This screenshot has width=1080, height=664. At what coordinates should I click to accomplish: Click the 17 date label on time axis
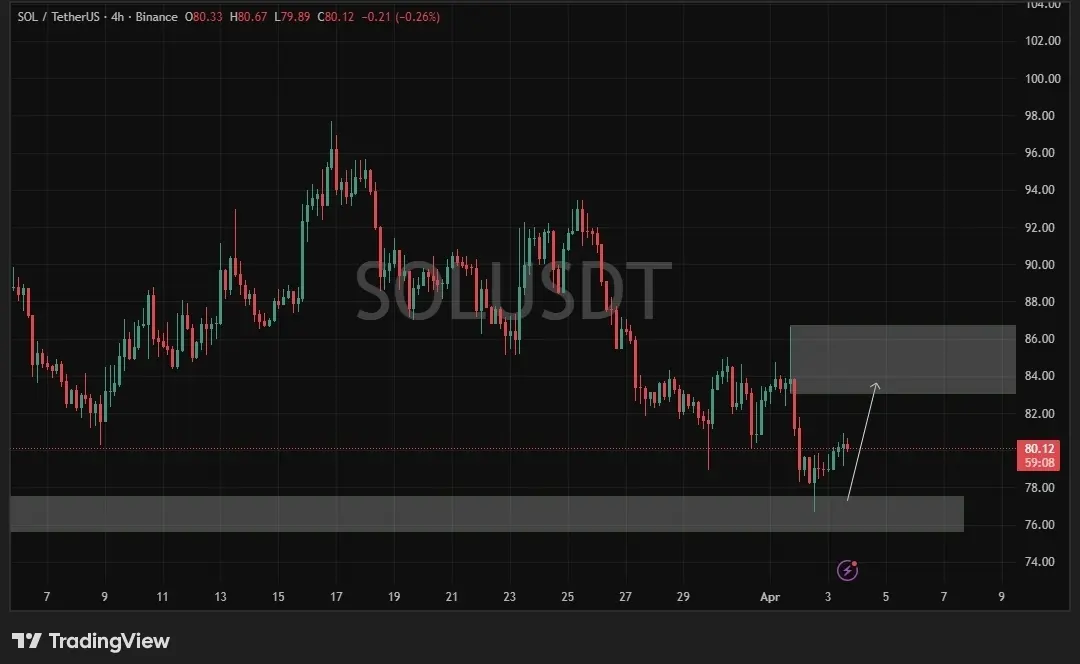(x=336, y=596)
